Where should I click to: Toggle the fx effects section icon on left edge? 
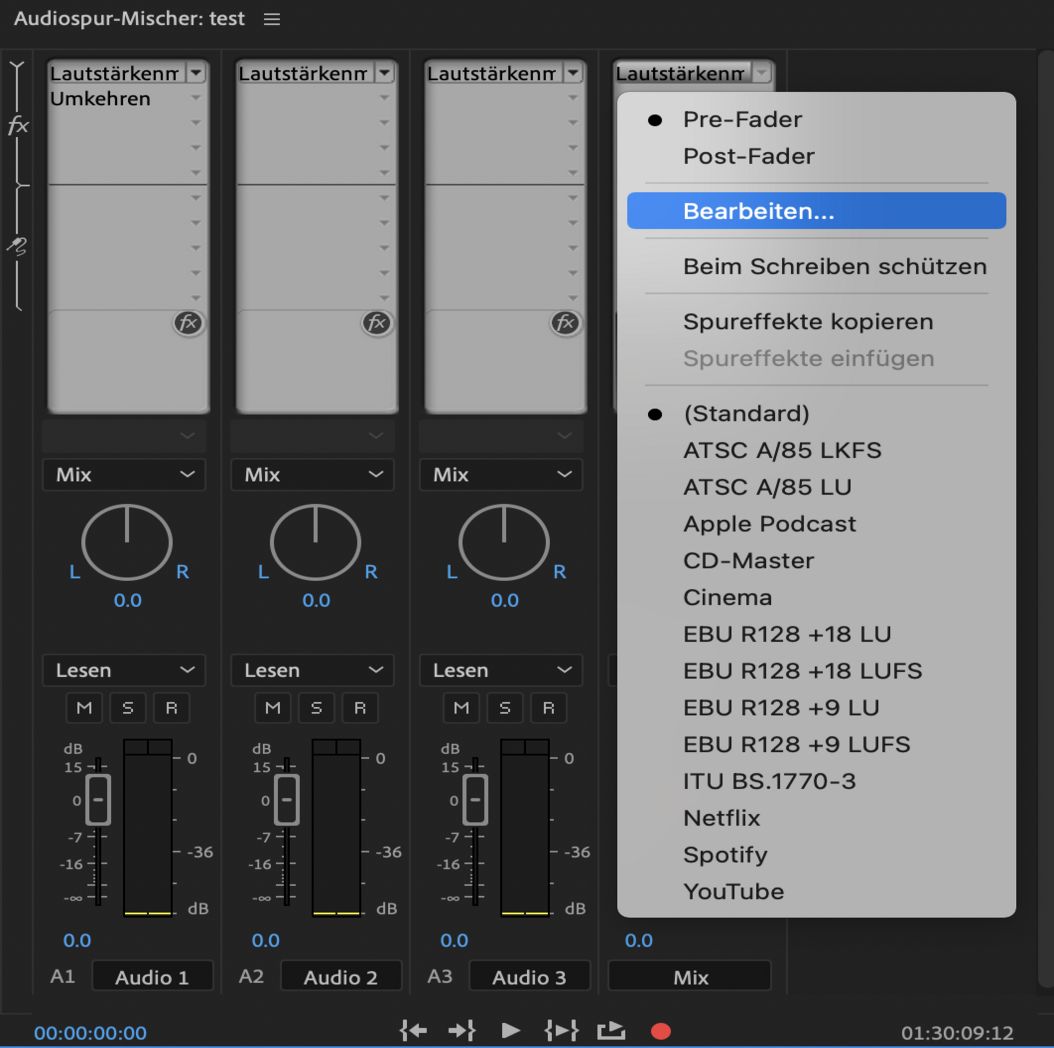click(18, 125)
